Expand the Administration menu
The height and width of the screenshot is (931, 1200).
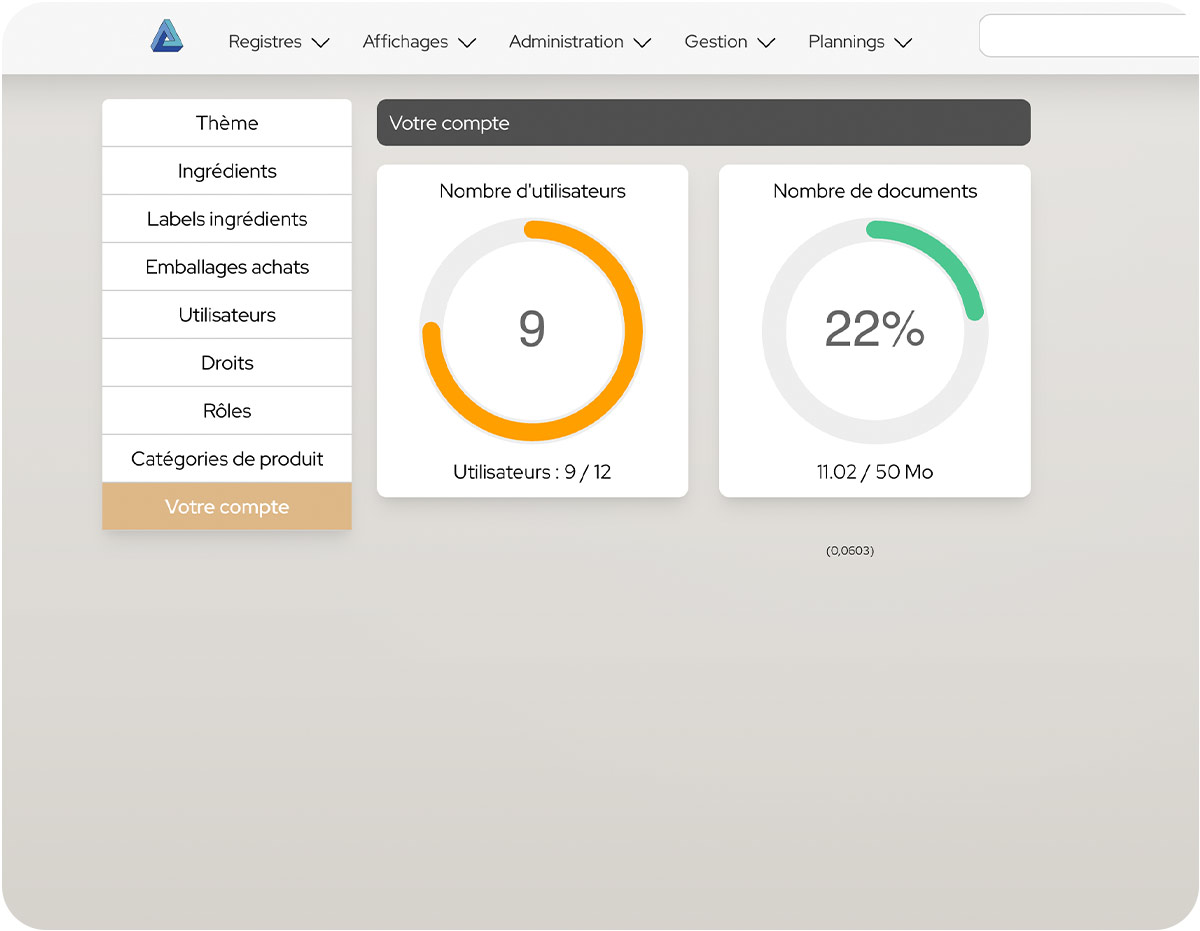click(579, 42)
